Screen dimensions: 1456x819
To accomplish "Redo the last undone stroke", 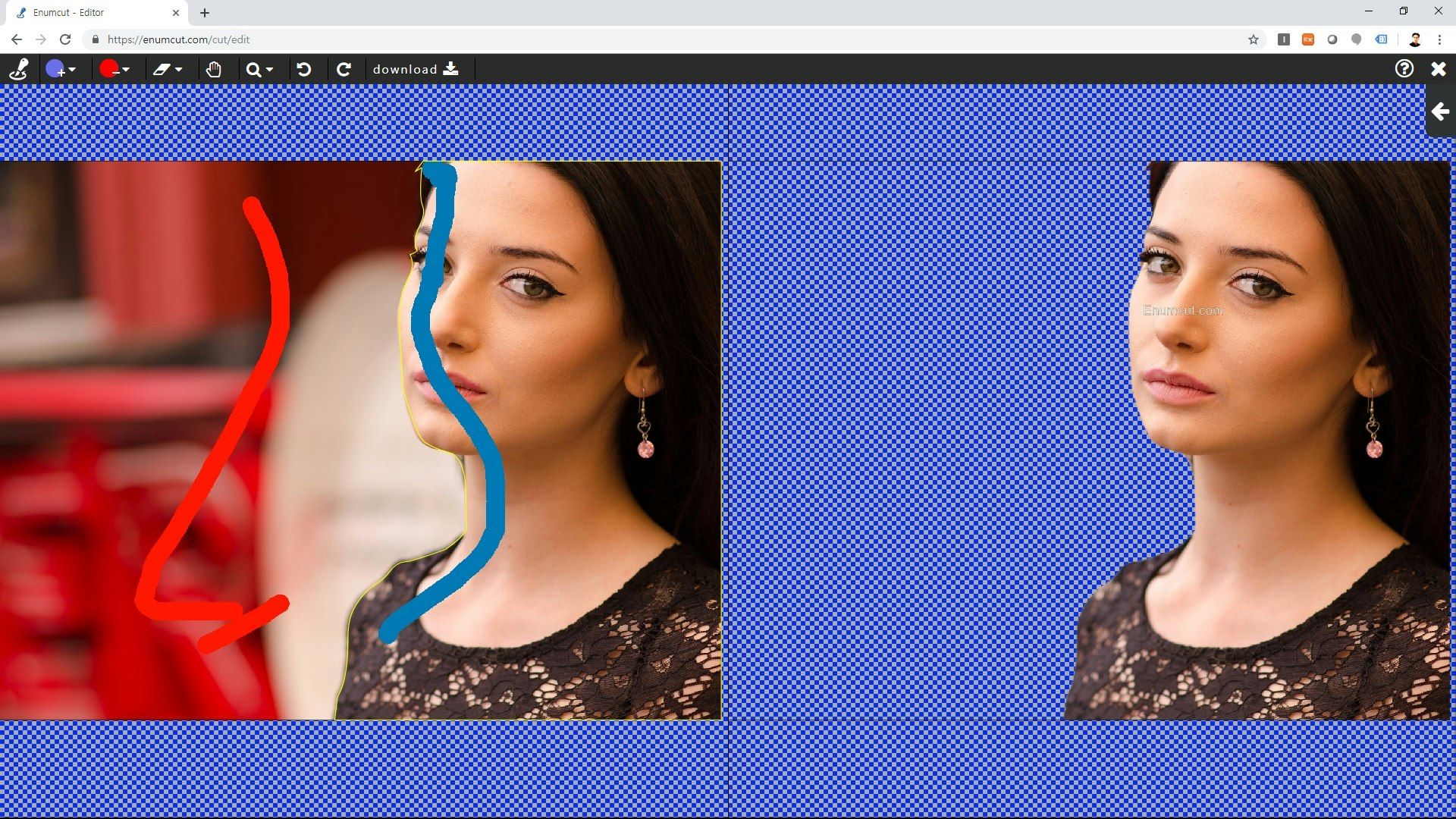I will pyautogui.click(x=344, y=69).
